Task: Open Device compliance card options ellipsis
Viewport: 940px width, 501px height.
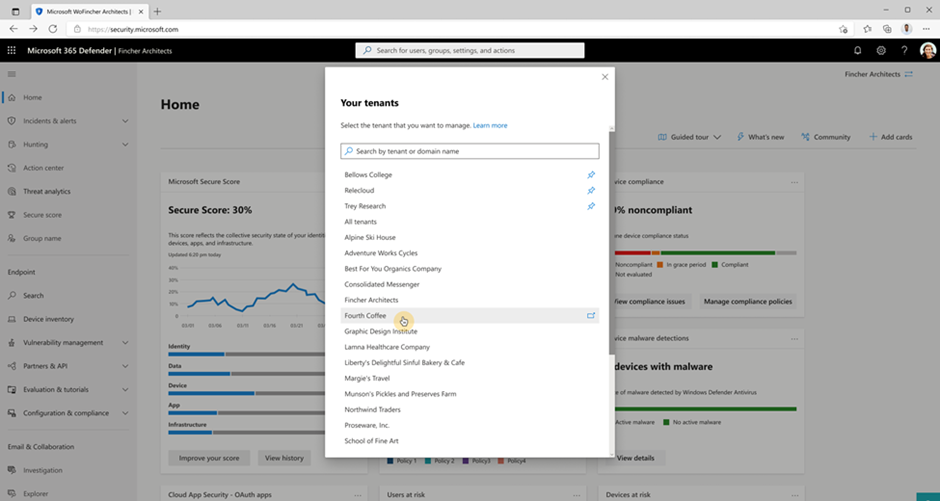Action: [x=794, y=182]
